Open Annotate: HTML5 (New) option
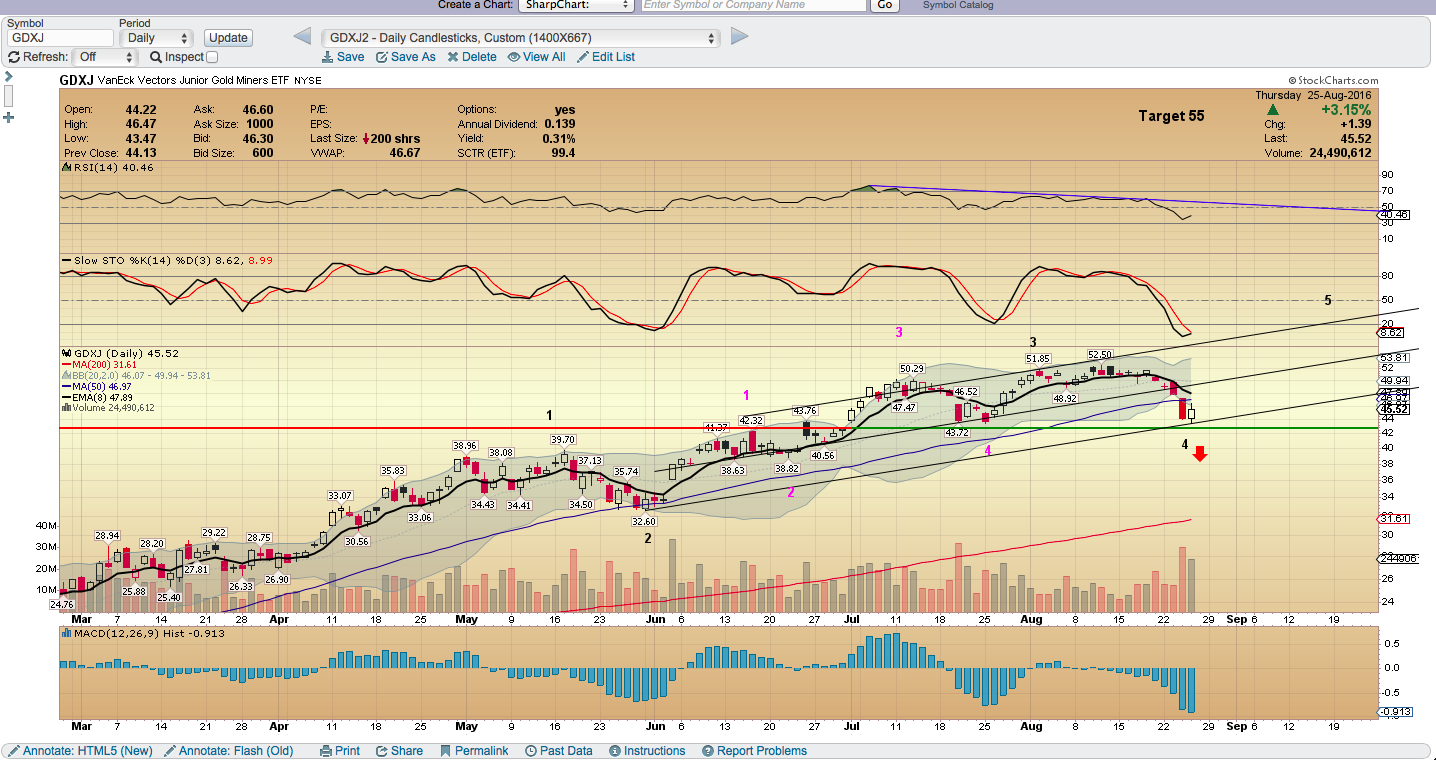Image resolution: width=1436 pixels, height=760 pixels. pos(80,751)
